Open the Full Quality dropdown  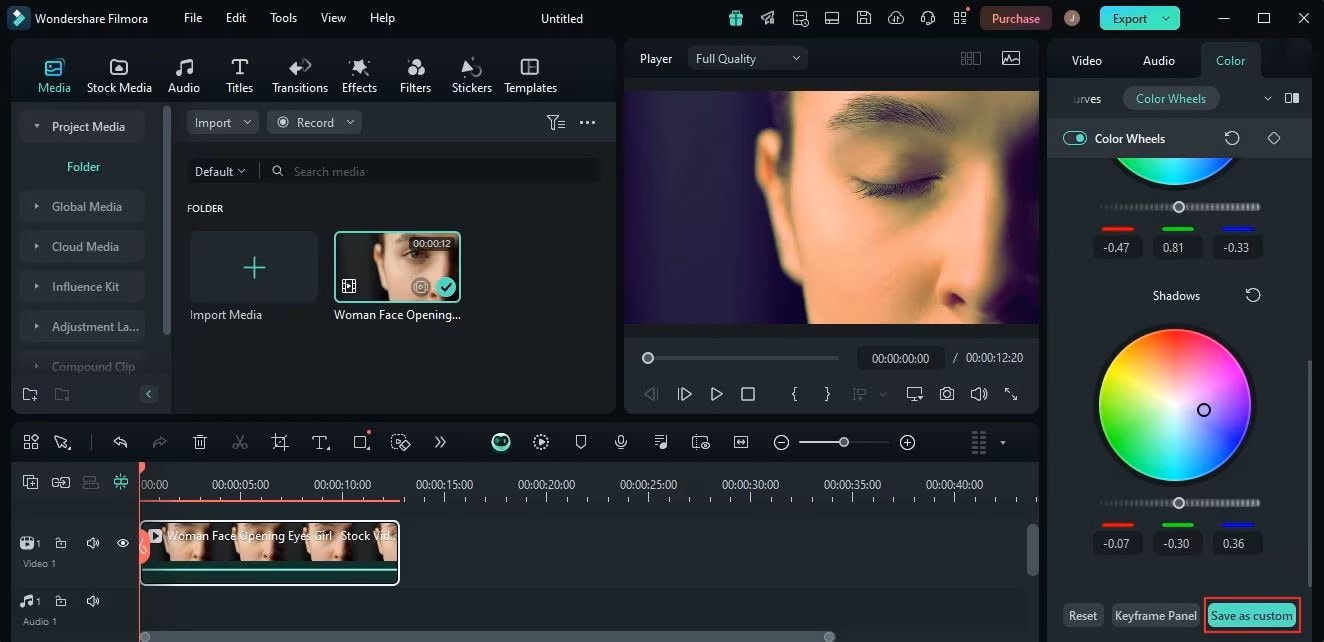[747, 58]
